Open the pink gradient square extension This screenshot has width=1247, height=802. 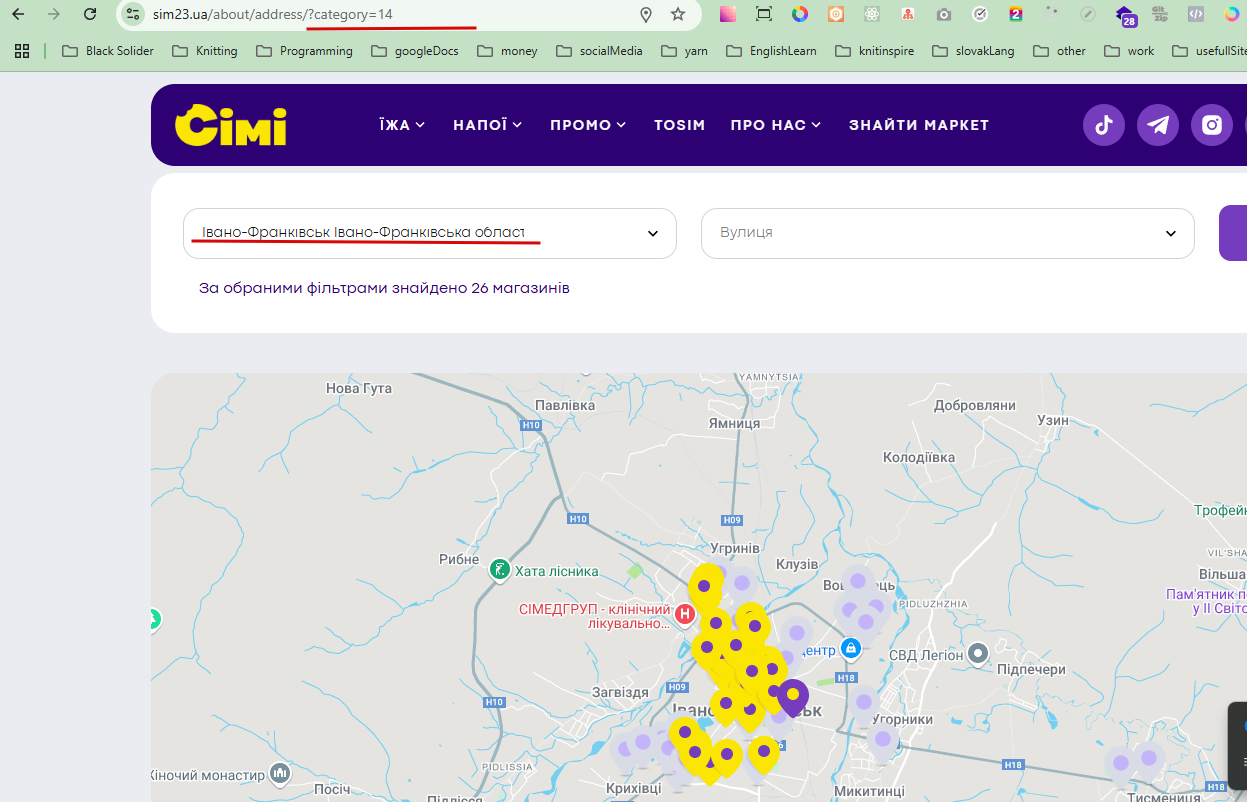[x=728, y=14]
